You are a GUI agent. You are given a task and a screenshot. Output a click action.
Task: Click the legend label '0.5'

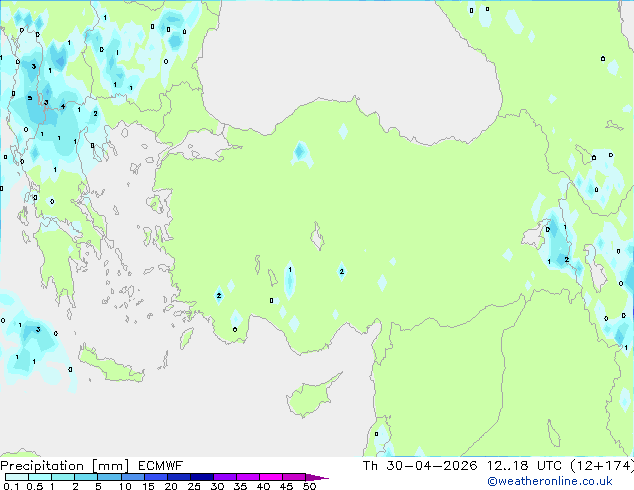35,486
